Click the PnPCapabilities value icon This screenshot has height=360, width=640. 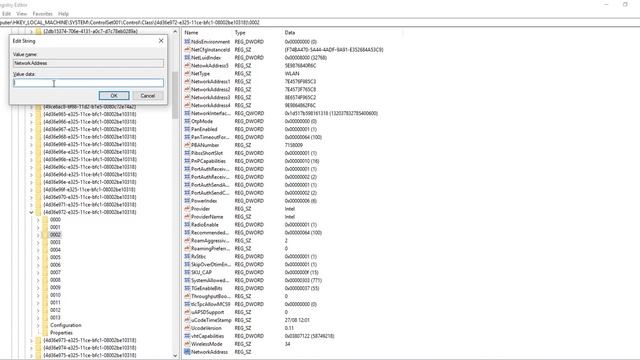tap(187, 161)
